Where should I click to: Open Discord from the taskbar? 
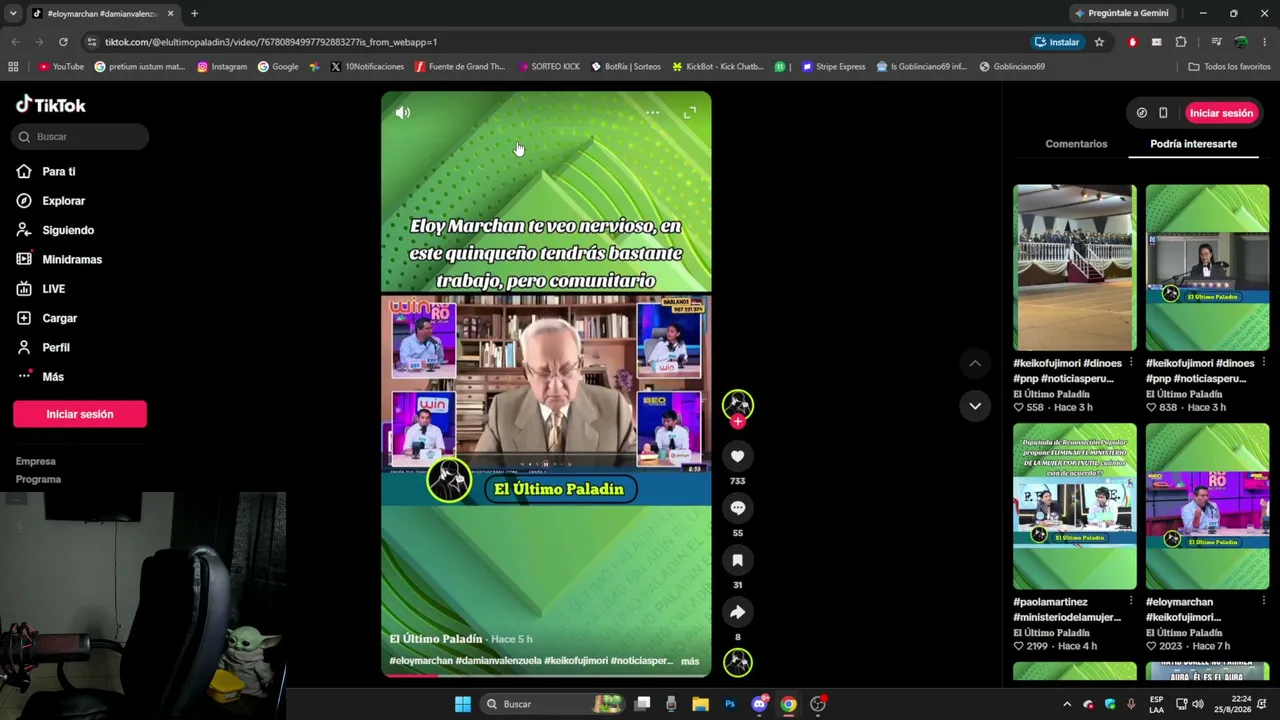tap(759, 704)
